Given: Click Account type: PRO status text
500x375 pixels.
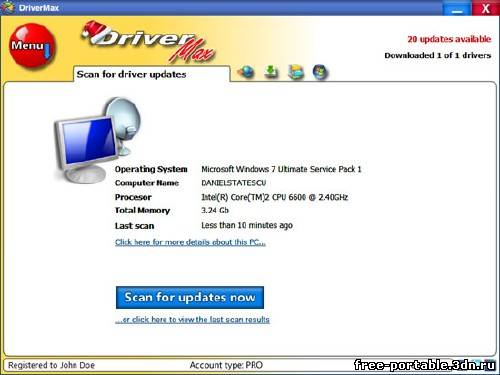Looking at the screenshot, I should [226, 365].
